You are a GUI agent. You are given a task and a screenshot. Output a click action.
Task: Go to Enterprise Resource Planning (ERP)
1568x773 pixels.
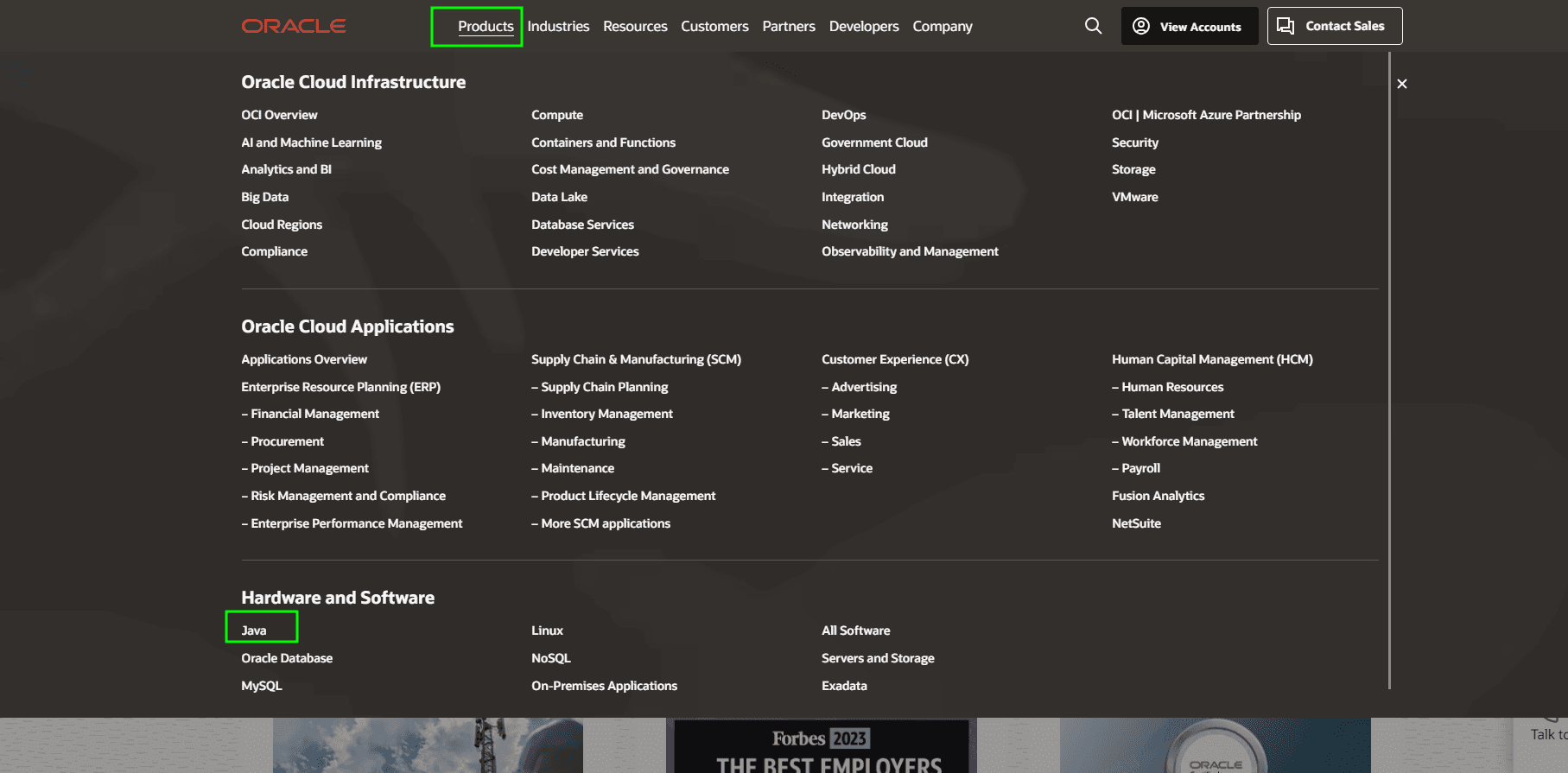340,387
